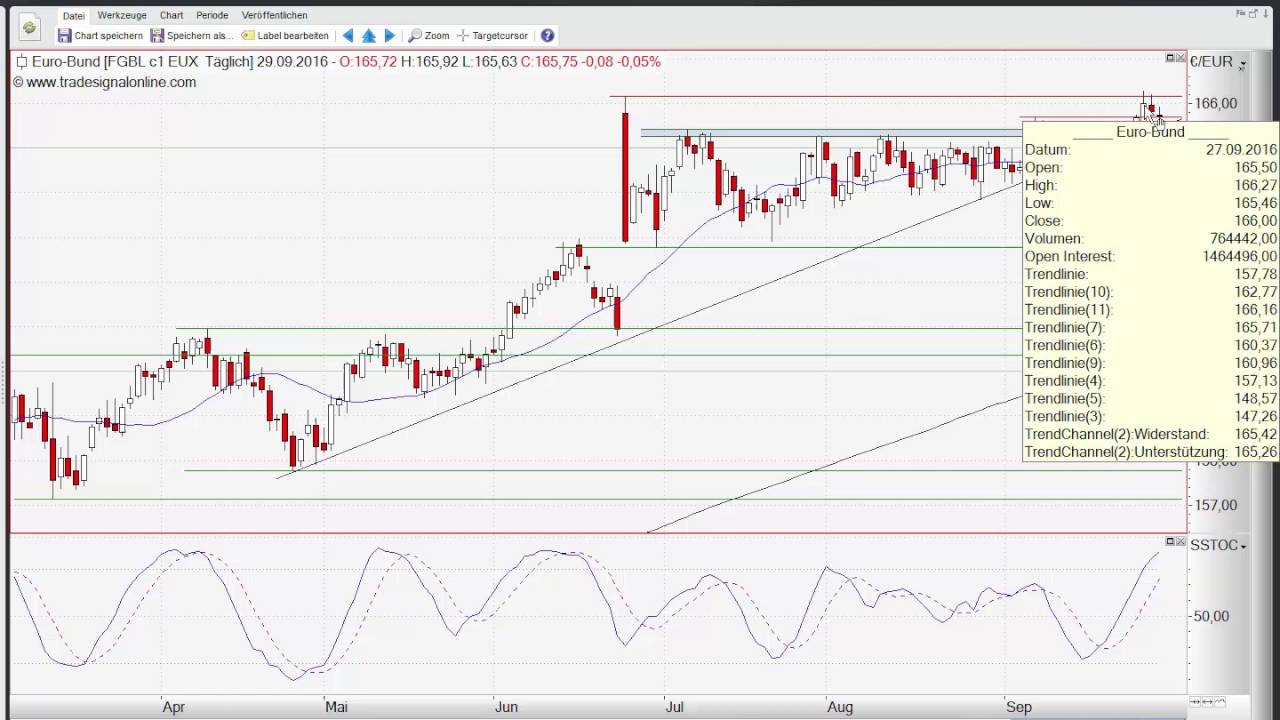The image size is (1280, 720).
Task: Click the first top-right window flag icon
Action: coord(1242,13)
